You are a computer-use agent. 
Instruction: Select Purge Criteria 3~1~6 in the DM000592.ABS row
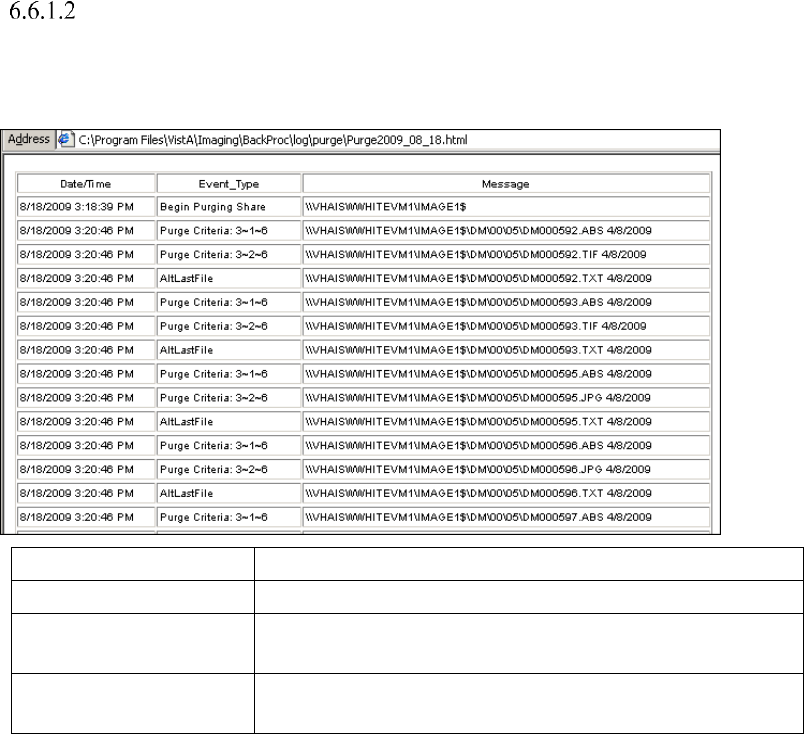point(229,231)
